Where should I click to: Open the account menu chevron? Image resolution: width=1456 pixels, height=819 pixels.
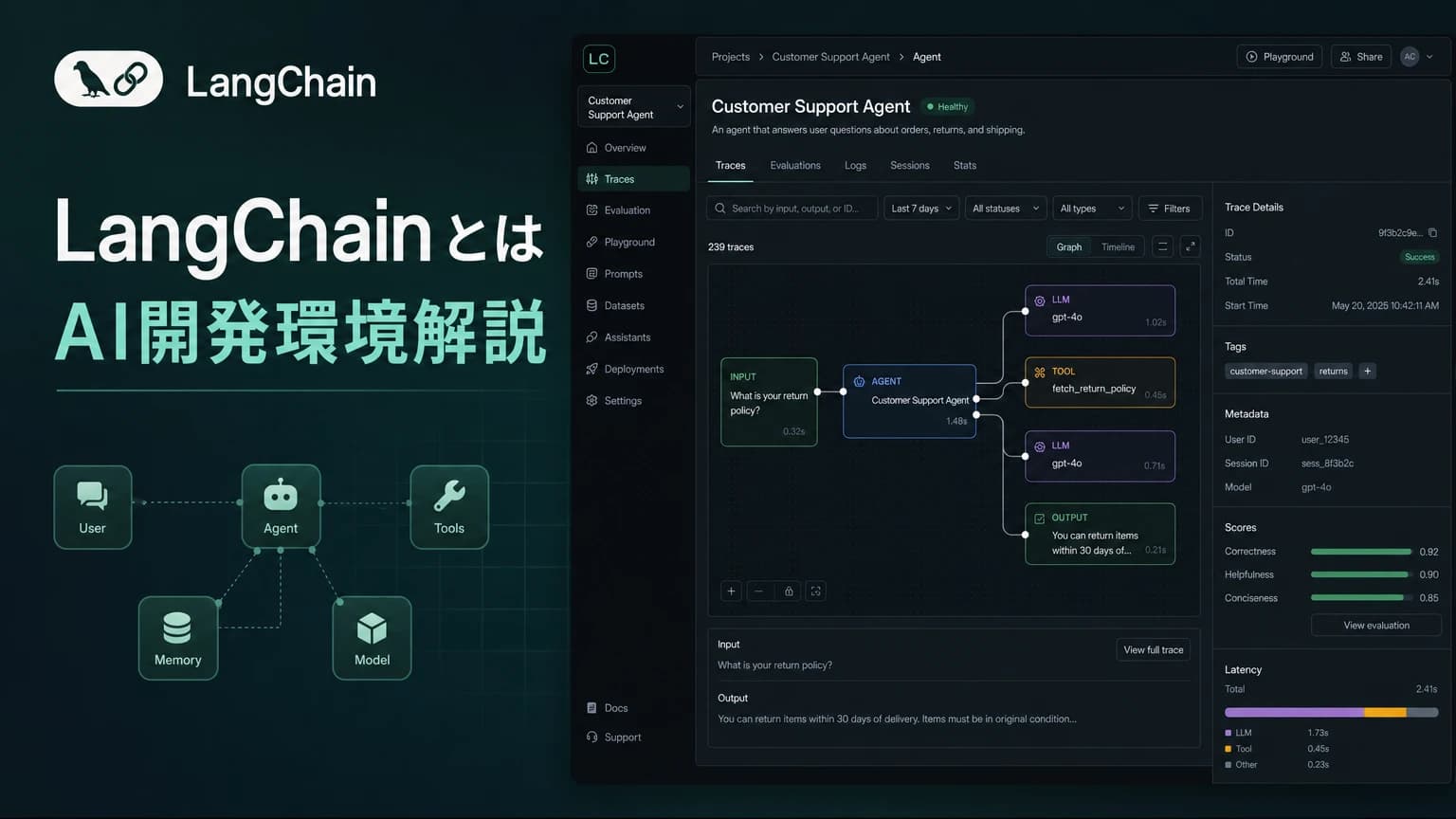1429,57
